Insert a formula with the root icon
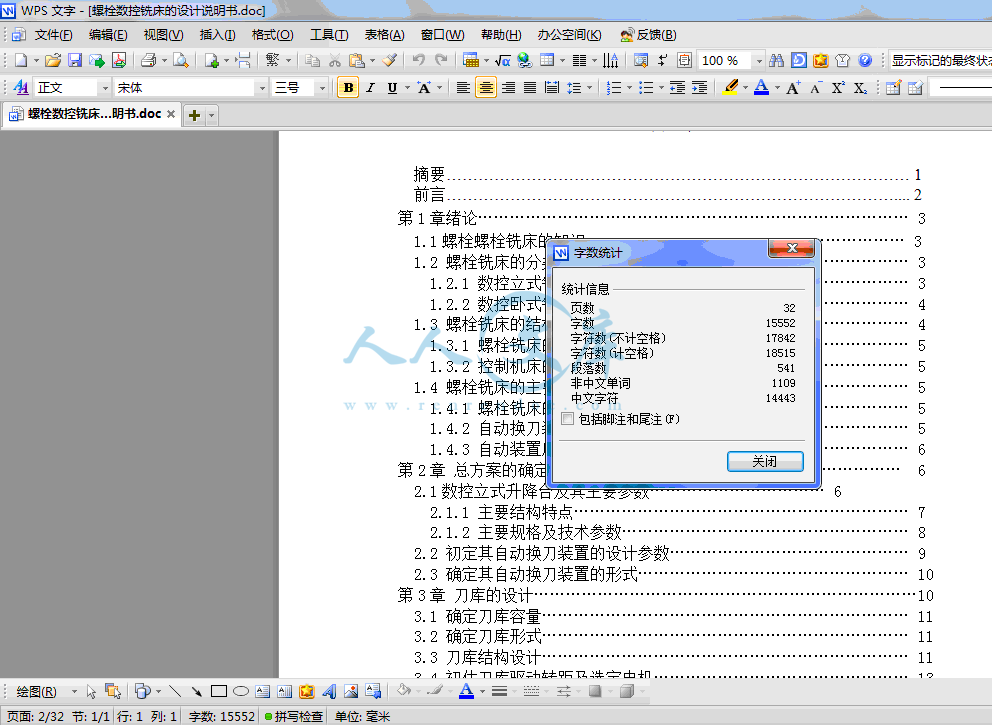The image size is (992, 725). click(x=503, y=60)
